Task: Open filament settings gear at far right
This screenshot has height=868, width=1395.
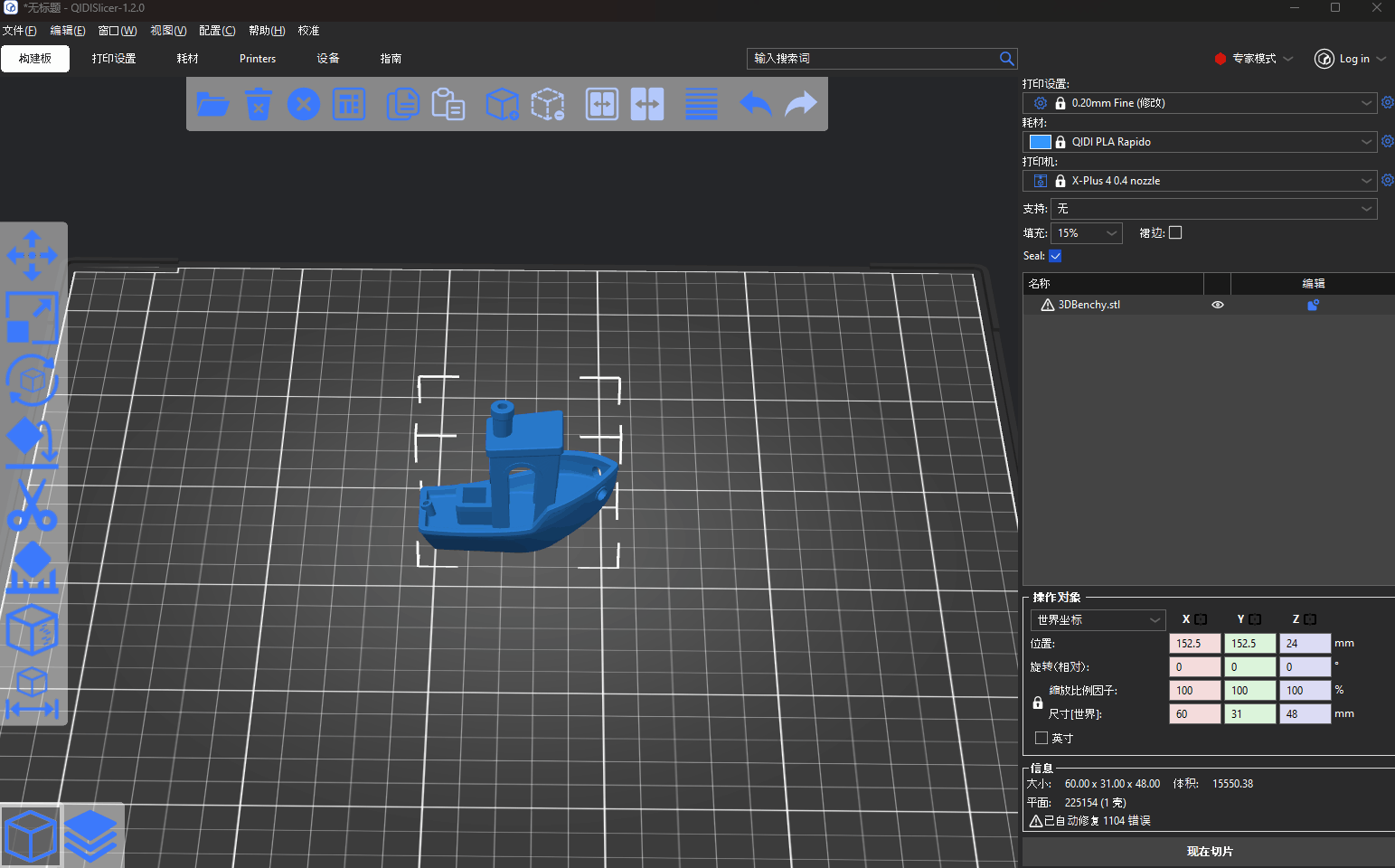Action: (1388, 142)
